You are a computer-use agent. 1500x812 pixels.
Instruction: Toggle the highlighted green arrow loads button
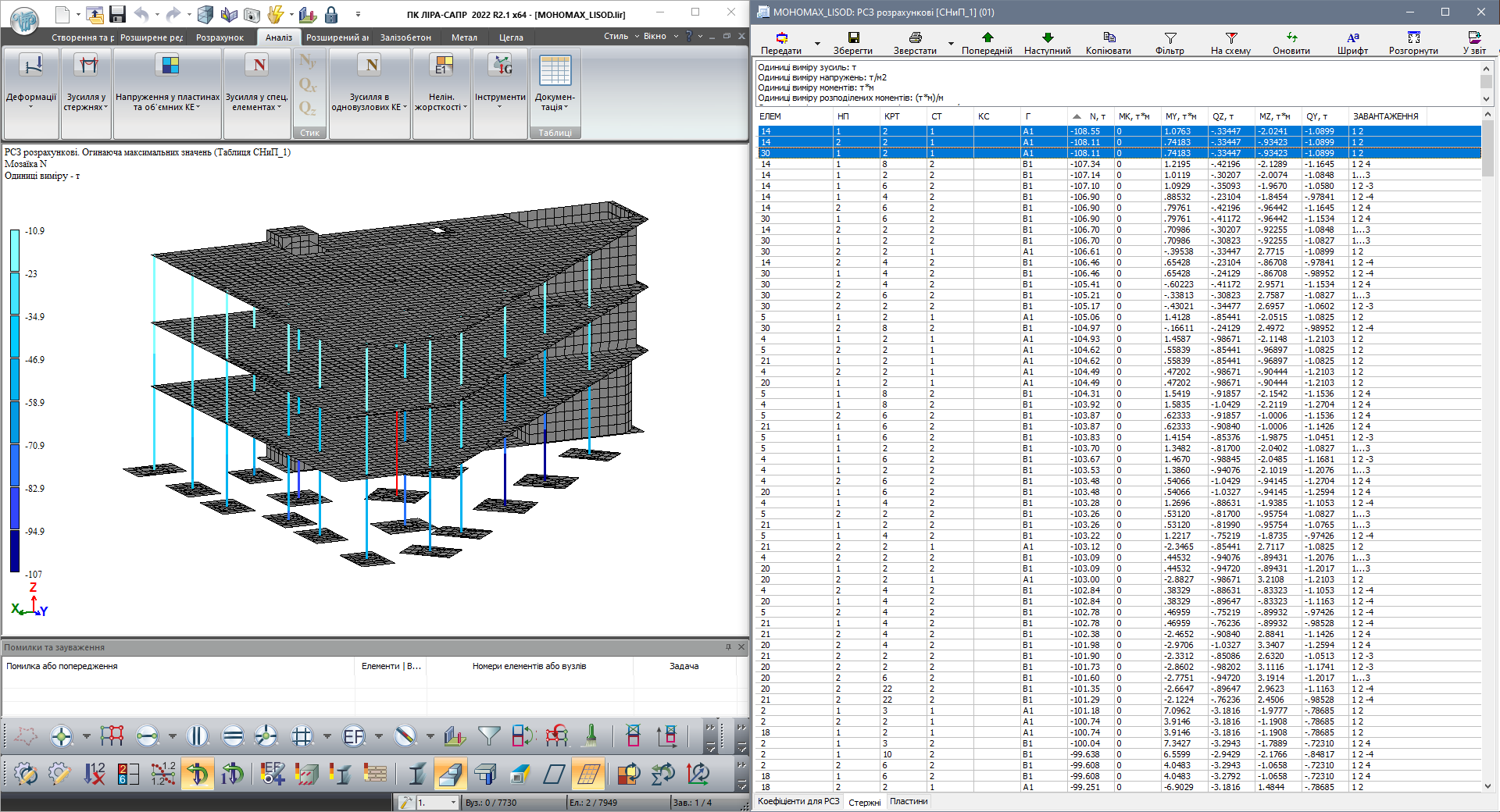point(198,774)
